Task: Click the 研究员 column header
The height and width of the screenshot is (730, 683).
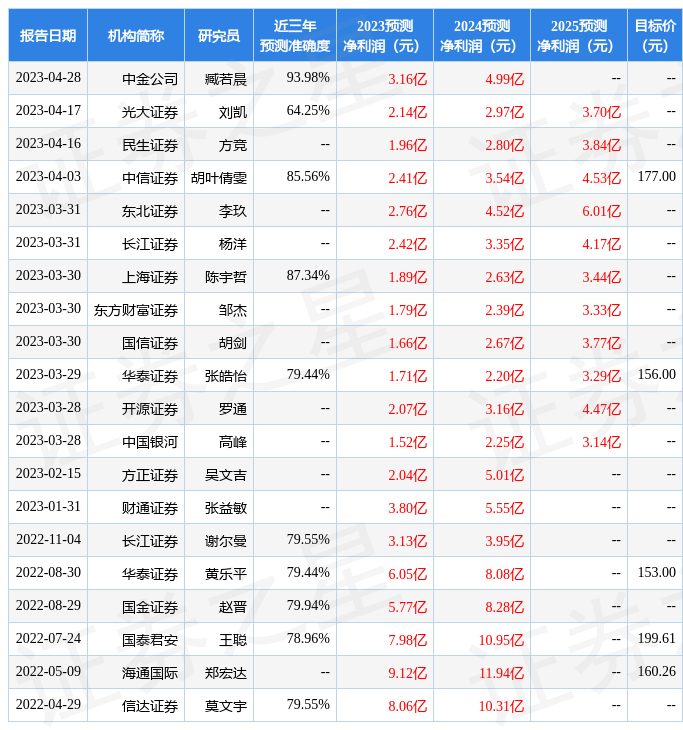Action: click(218, 36)
